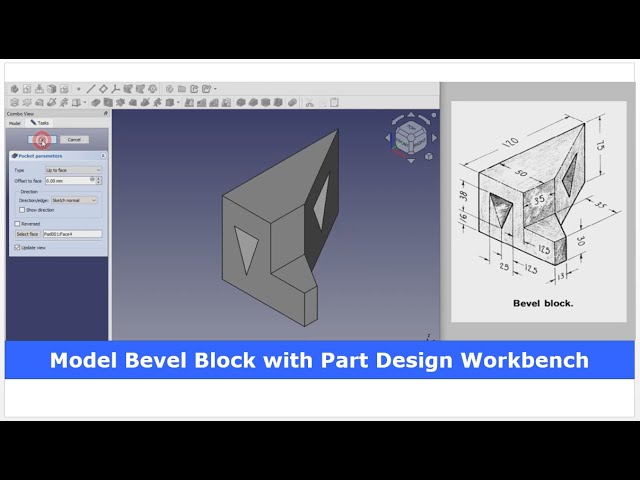Click the Cancel button
This screenshot has width=640, height=480.
[x=73, y=139]
